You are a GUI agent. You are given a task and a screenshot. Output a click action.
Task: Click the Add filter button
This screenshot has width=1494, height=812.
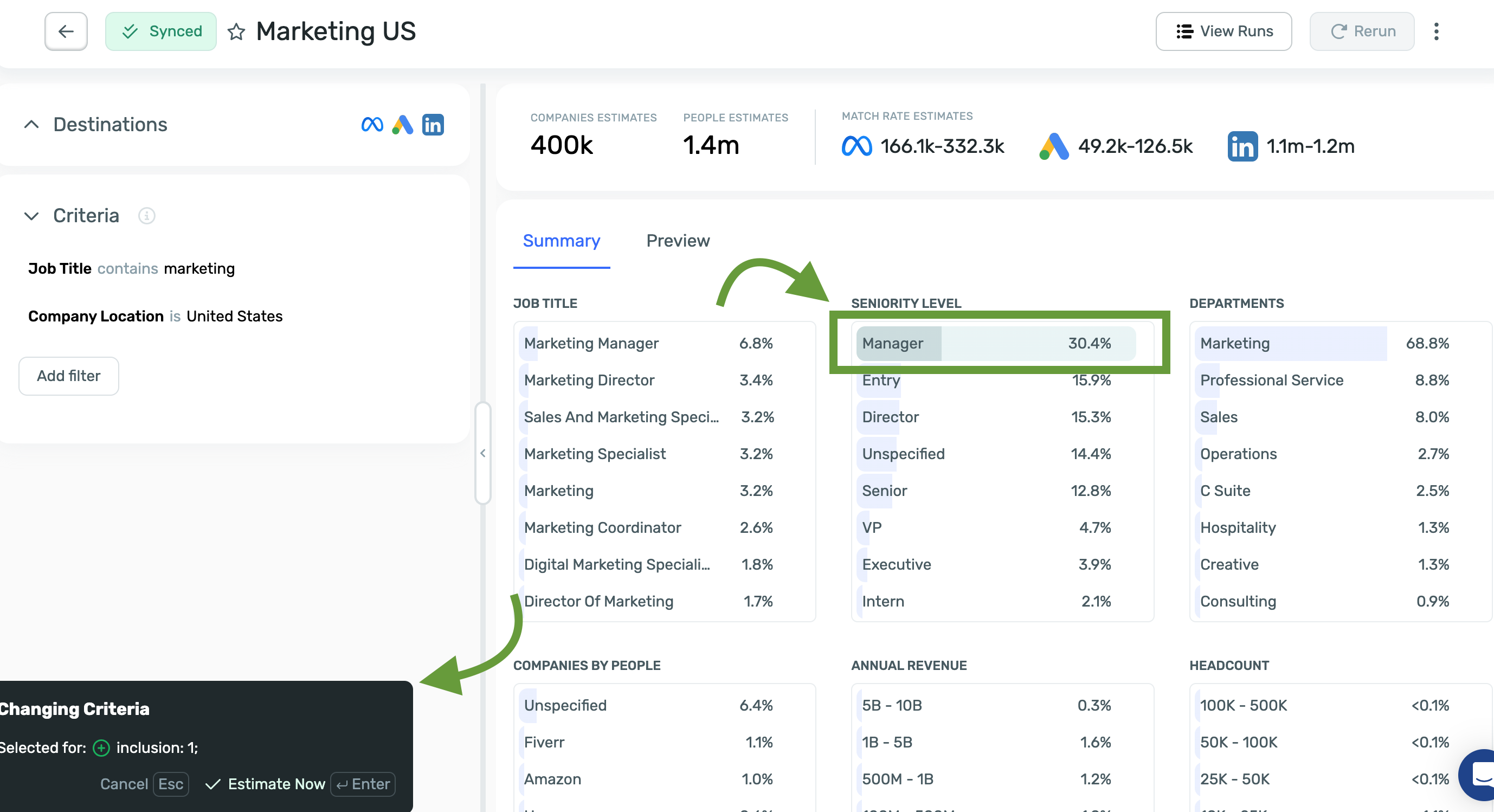click(x=68, y=376)
